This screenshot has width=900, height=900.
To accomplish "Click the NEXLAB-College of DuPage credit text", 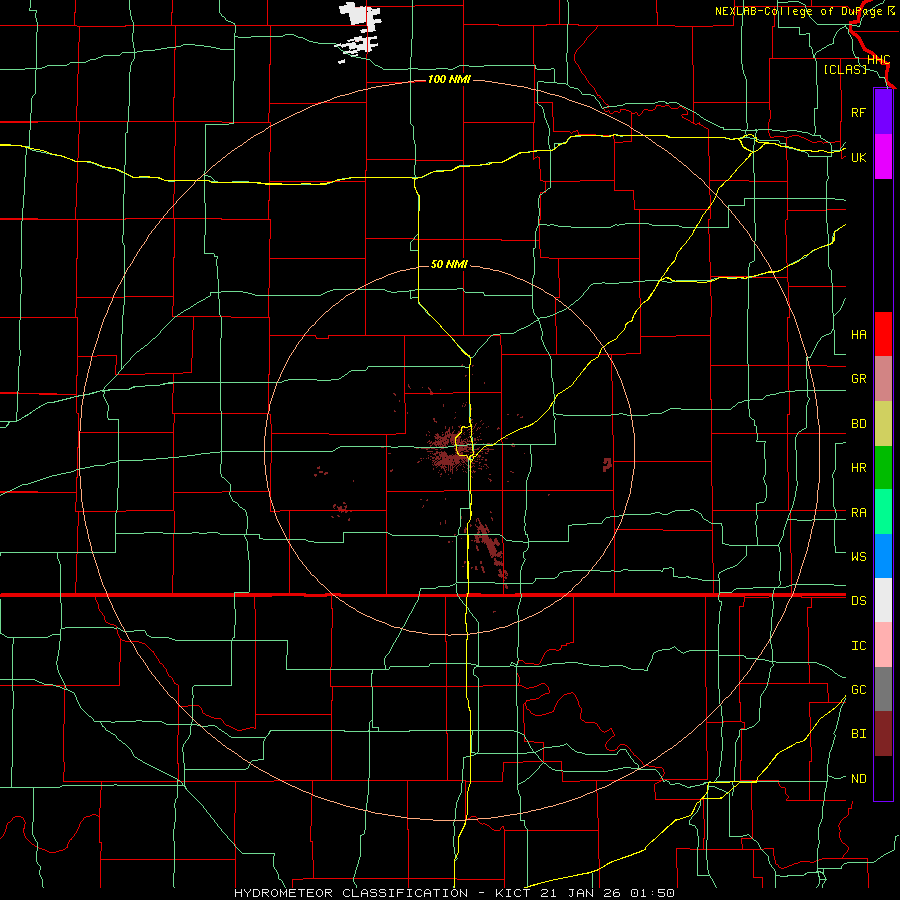I will pyautogui.click(x=804, y=11).
